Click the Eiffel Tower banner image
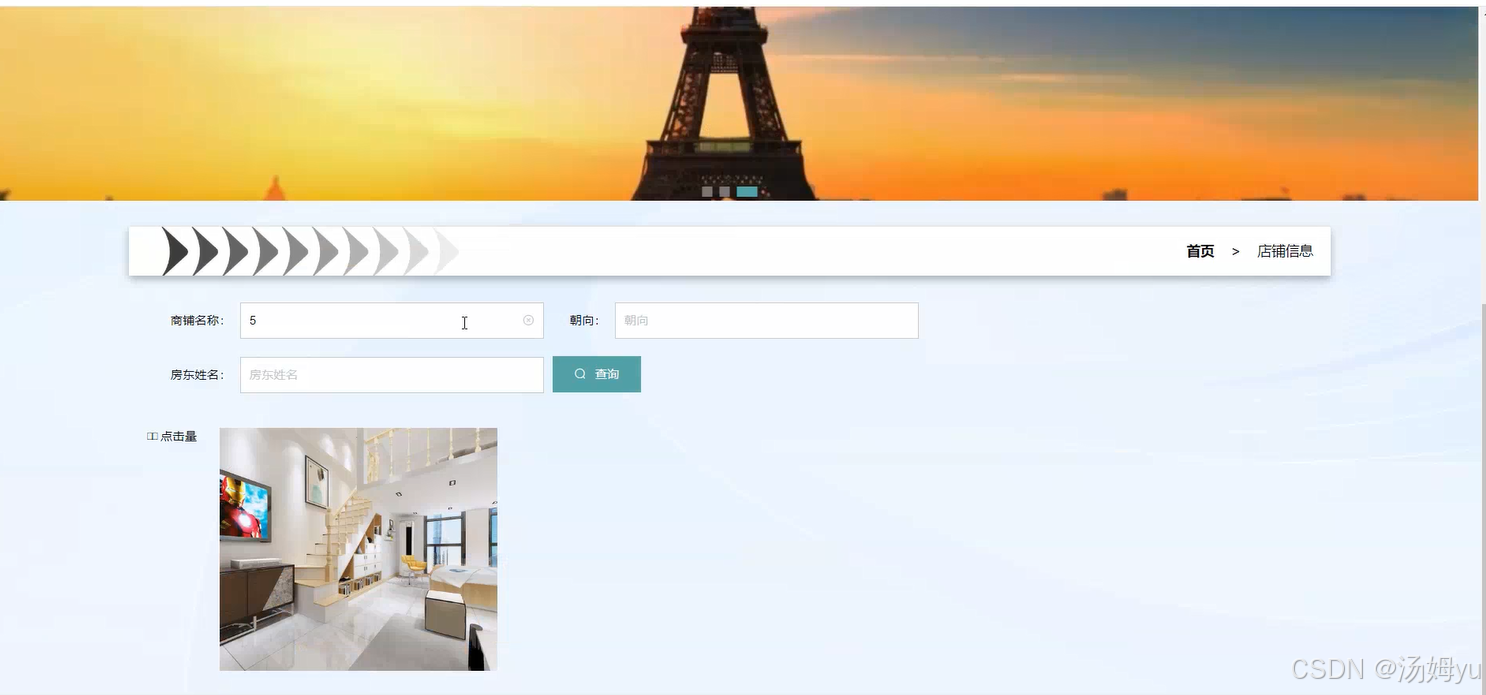1486x695 pixels. pos(739,103)
